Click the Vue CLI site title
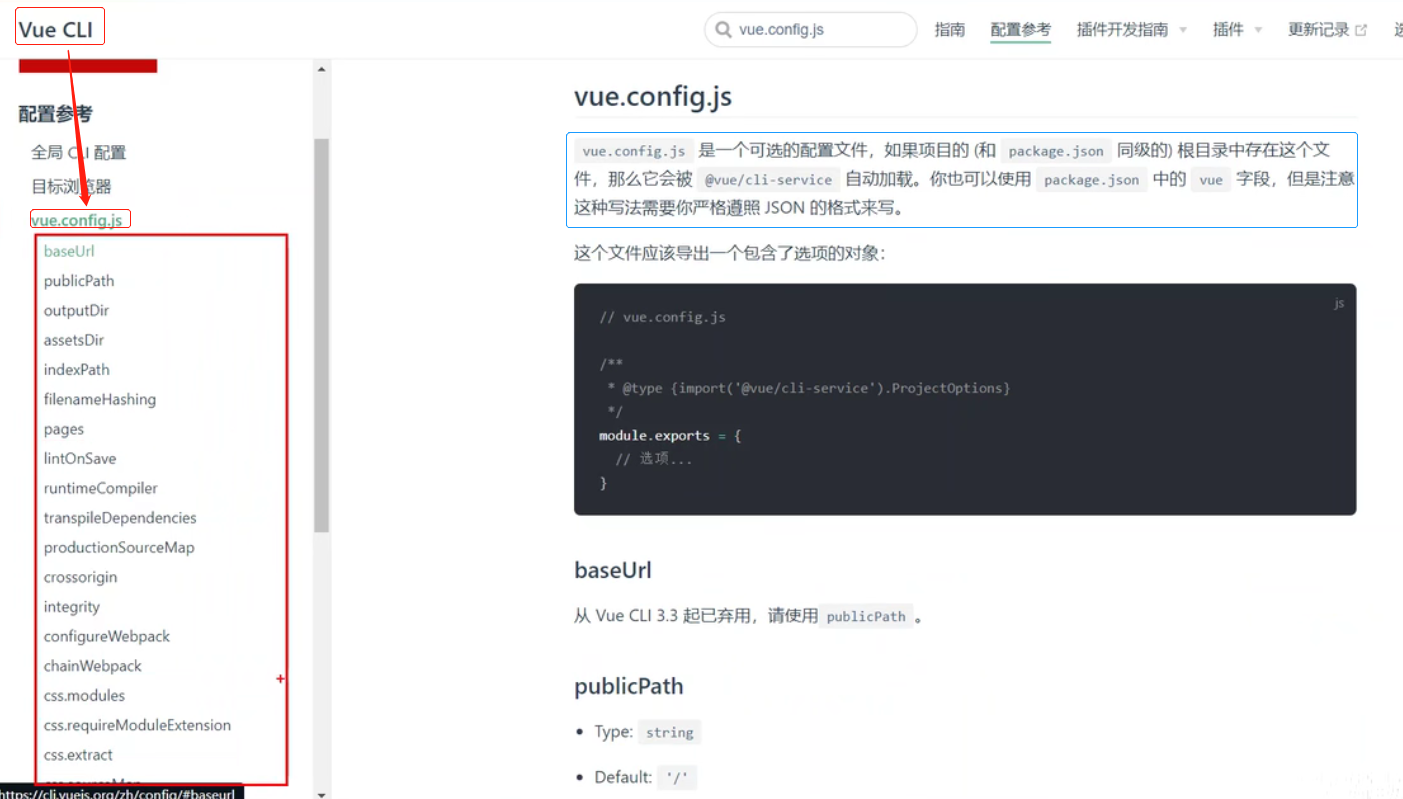This screenshot has height=799, width=1403. coord(56,30)
